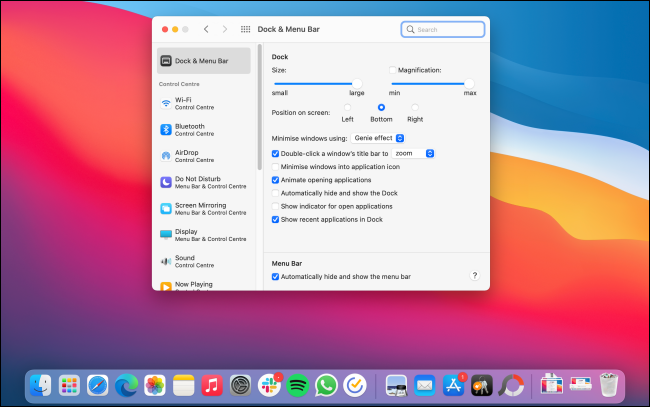
Task: Click the help question mark button
Action: pyautogui.click(x=474, y=275)
